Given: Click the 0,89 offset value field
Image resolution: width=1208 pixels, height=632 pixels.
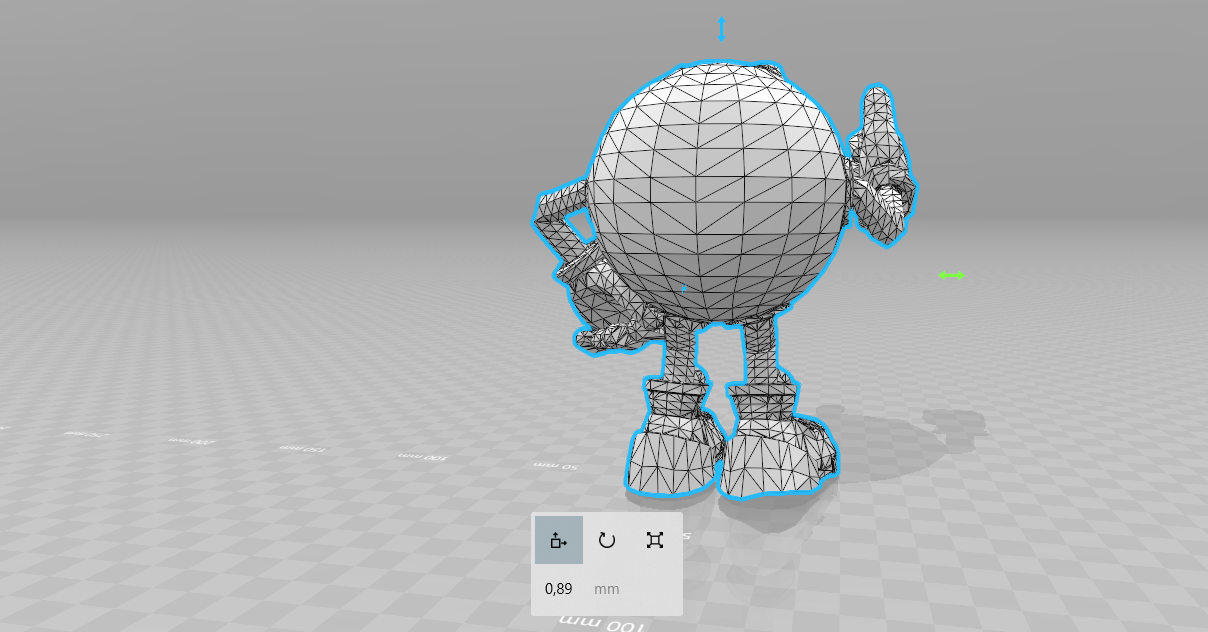Looking at the screenshot, I should point(559,589).
